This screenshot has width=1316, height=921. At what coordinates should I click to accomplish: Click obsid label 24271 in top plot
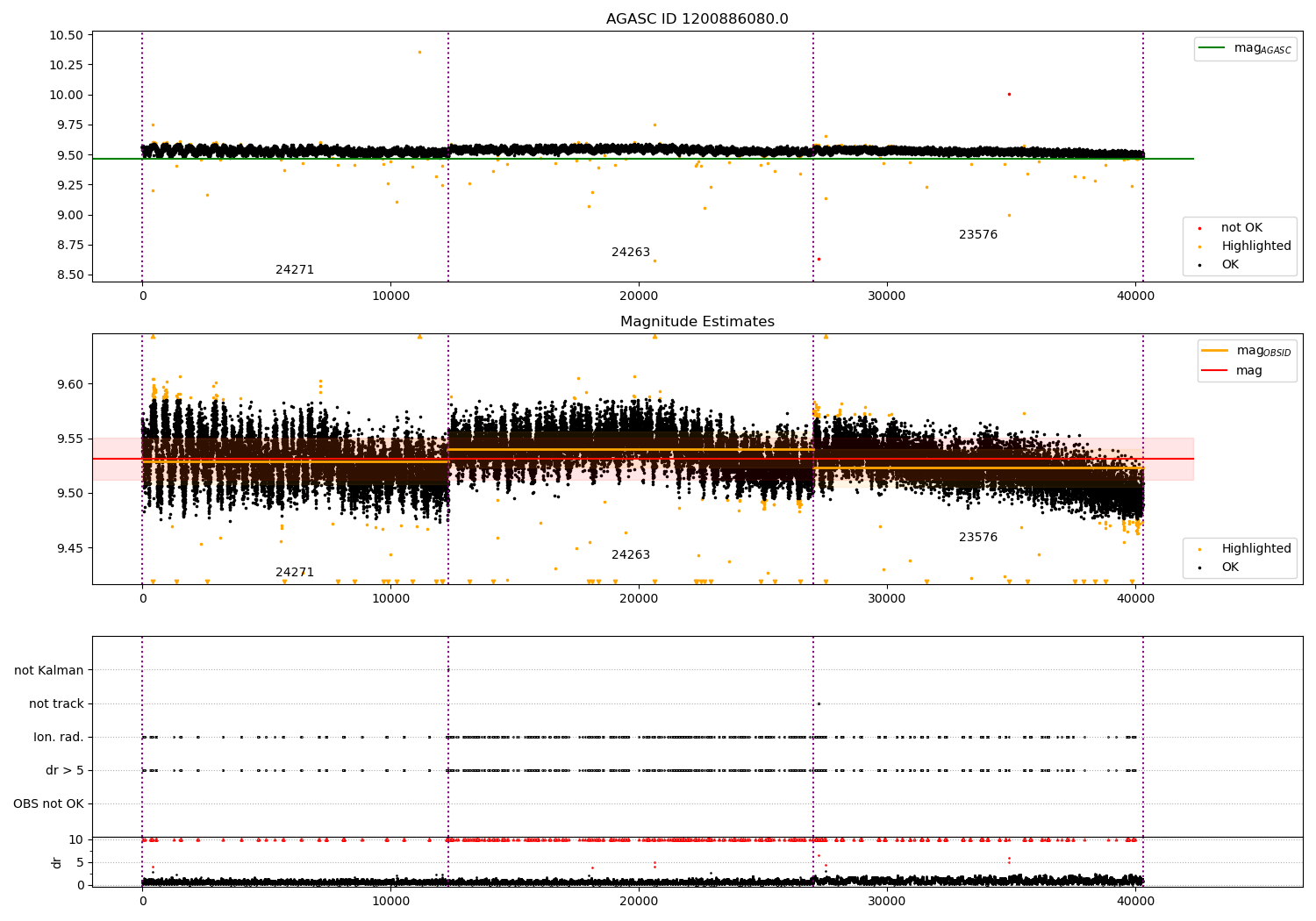coord(295,270)
